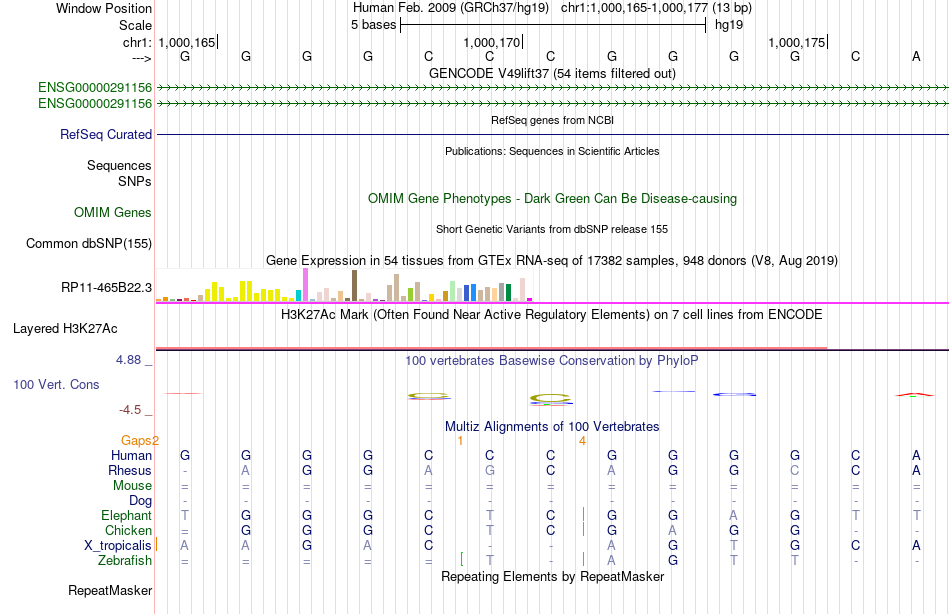This screenshot has width=950, height=614.
Task: Click the tall violet bar in GTEx chart
Action: click(x=305, y=285)
